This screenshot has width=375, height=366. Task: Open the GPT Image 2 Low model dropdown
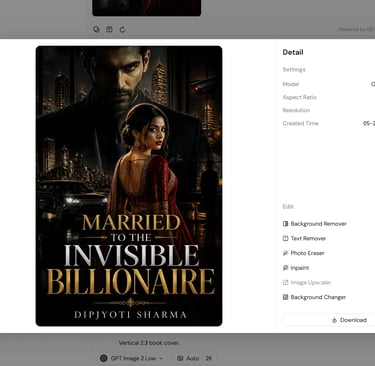(132, 358)
